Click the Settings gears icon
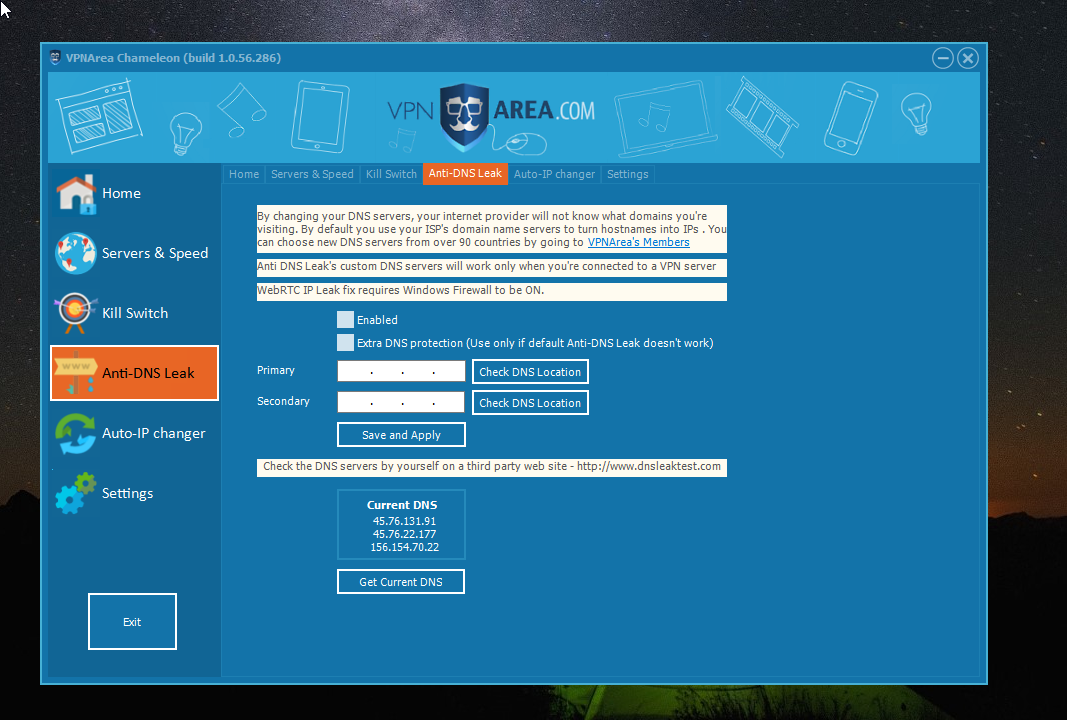Viewport: 1067px width, 720px height. (x=76, y=493)
